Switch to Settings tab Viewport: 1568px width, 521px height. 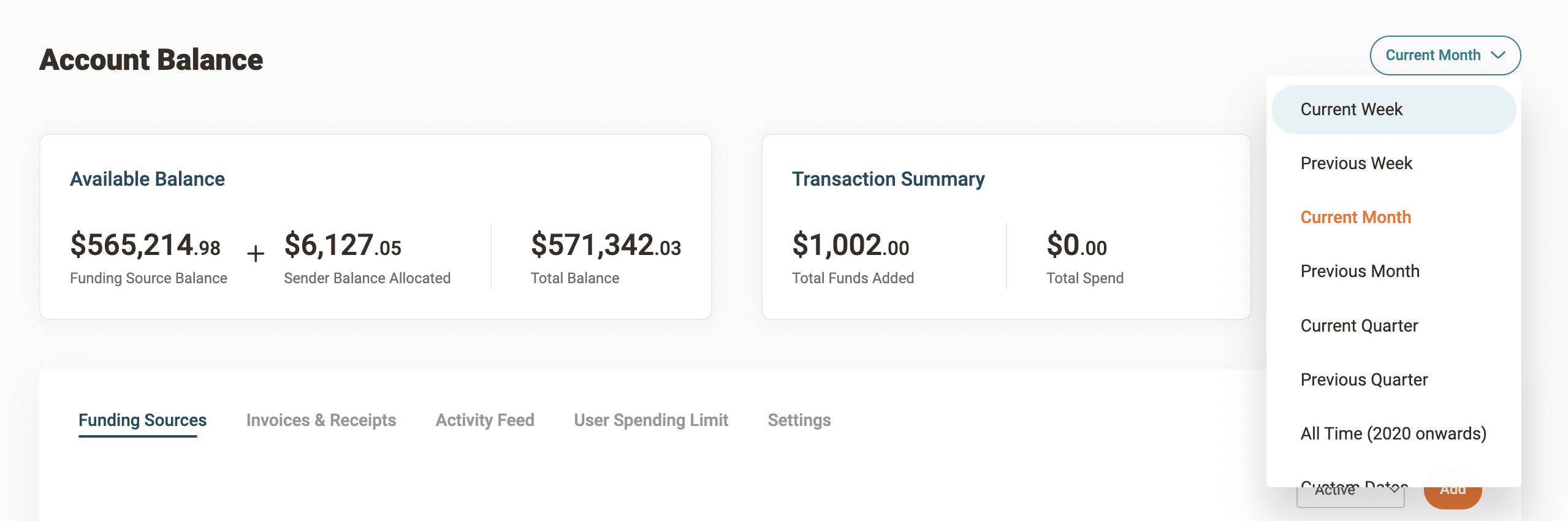(x=799, y=420)
